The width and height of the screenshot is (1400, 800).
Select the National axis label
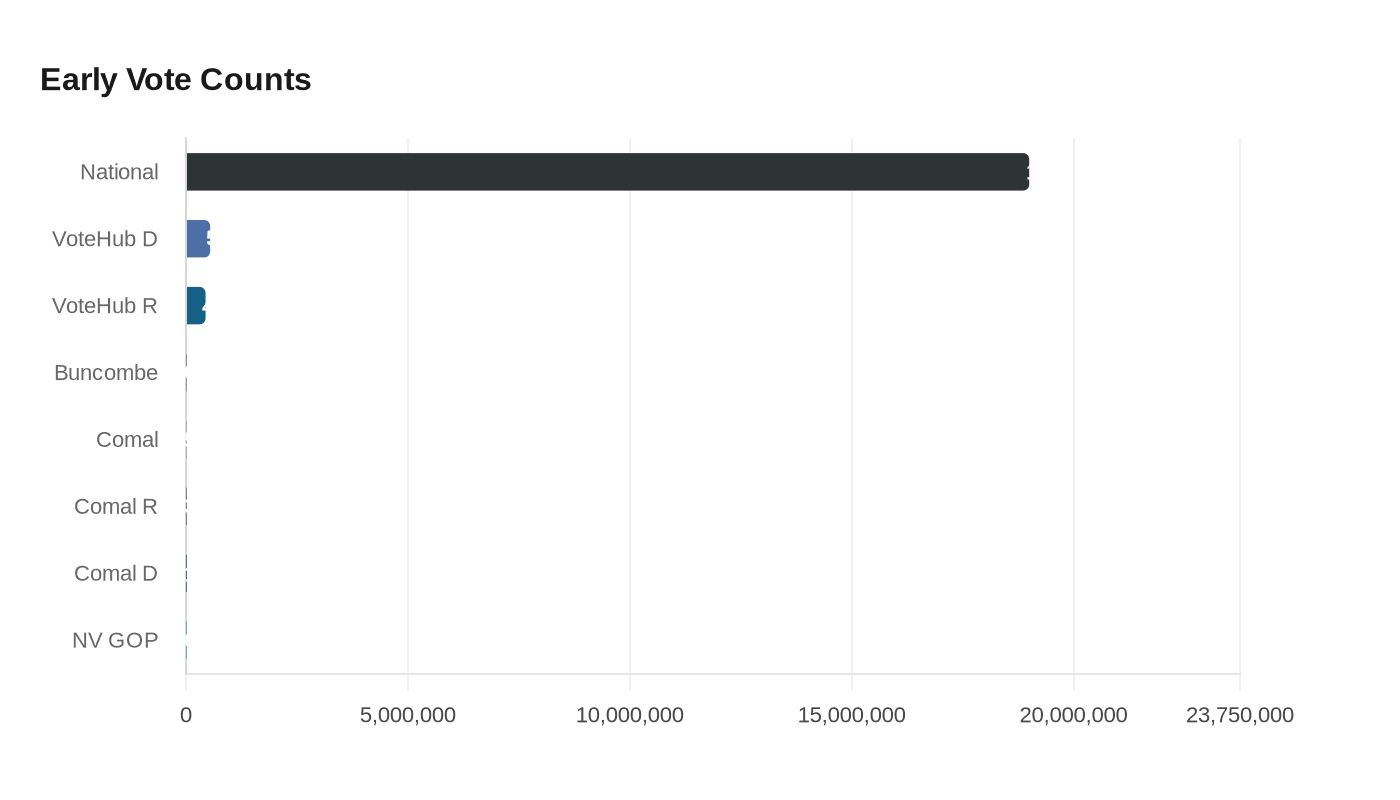119,172
